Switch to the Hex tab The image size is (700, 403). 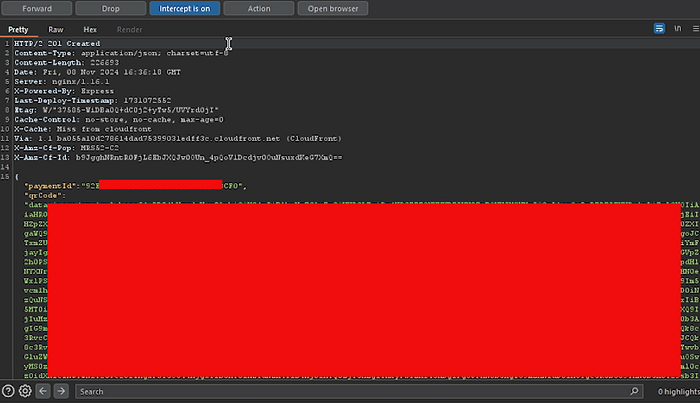click(x=90, y=29)
